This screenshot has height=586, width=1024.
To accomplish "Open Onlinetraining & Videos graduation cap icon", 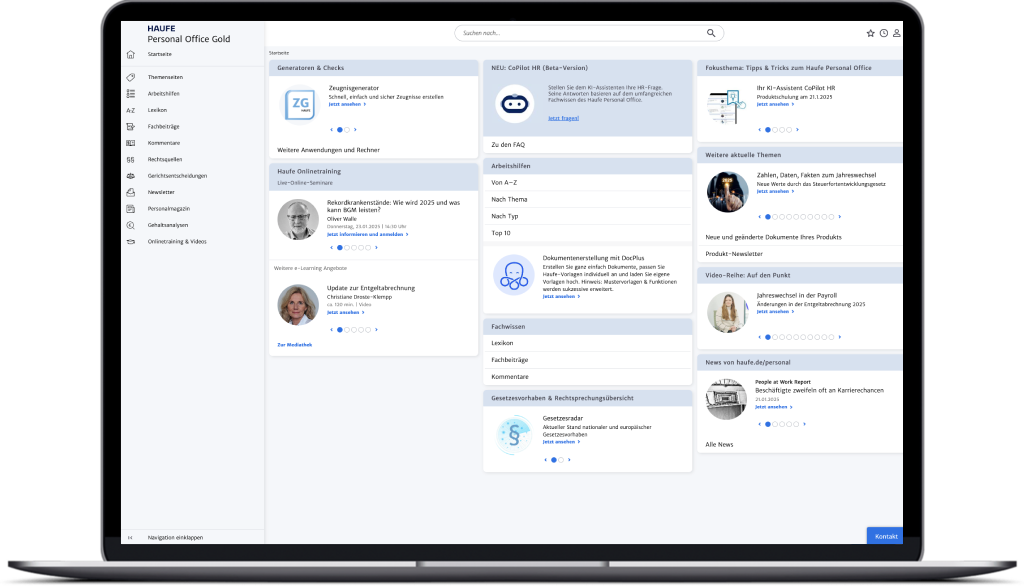I will (131, 242).
